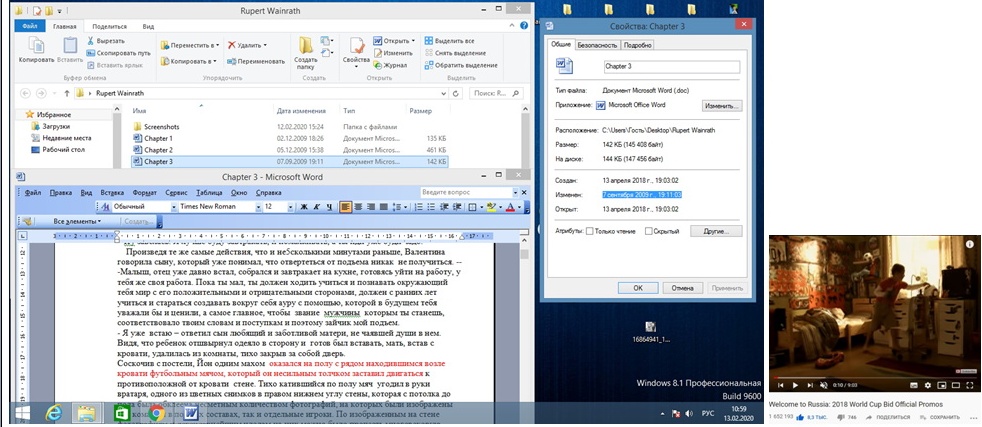
Task: Click Отмена in Properties dialog
Action: [x=683, y=288]
